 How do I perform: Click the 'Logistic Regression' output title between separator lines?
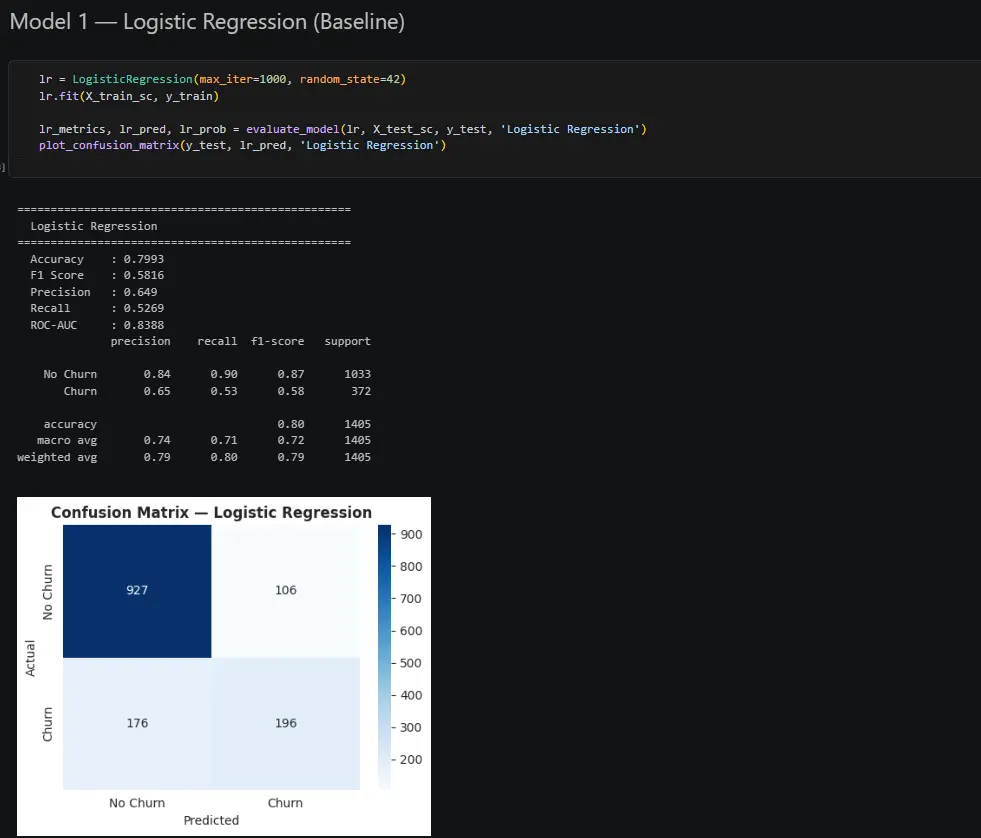(x=94, y=226)
